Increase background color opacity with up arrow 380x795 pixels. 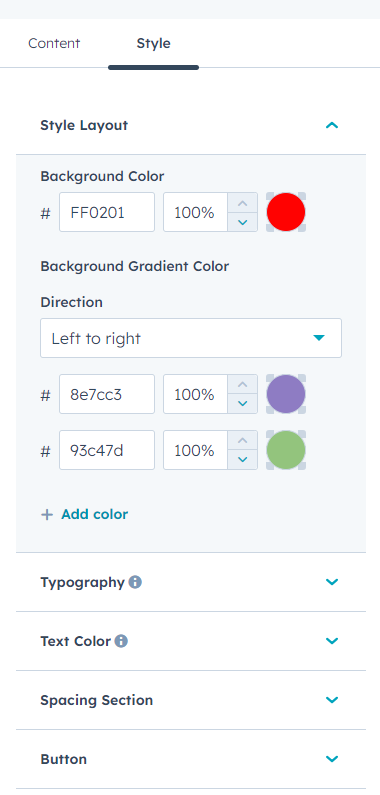click(243, 203)
